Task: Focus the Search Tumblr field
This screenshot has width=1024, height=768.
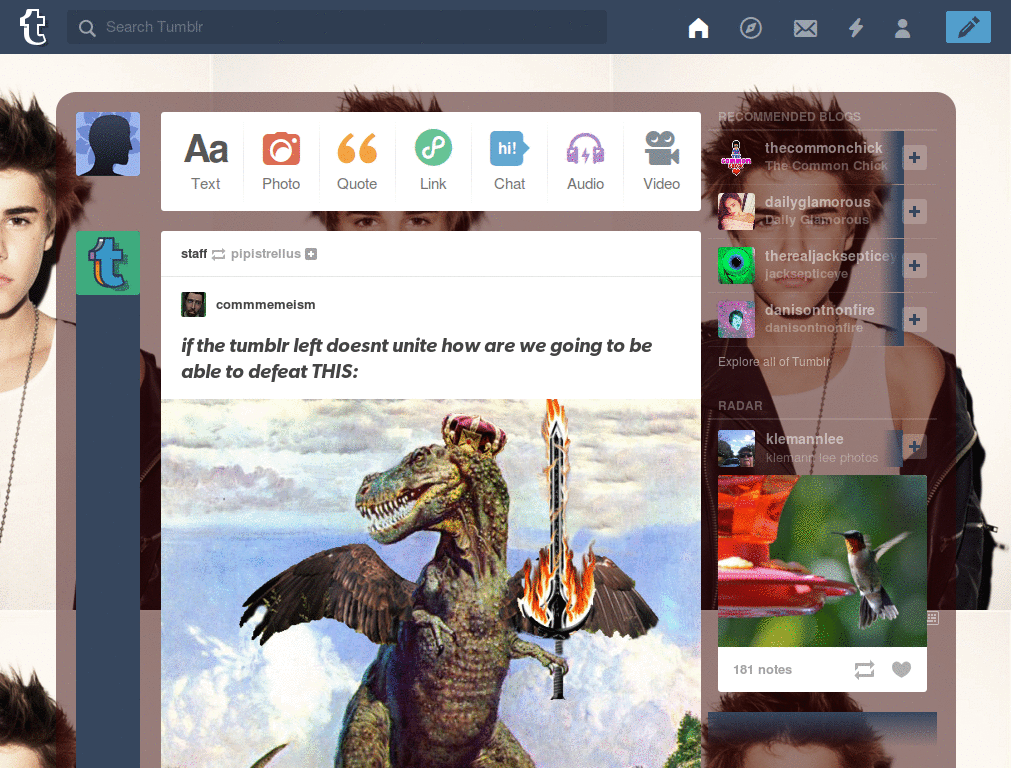Action: pyautogui.click(x=337, y=27)
